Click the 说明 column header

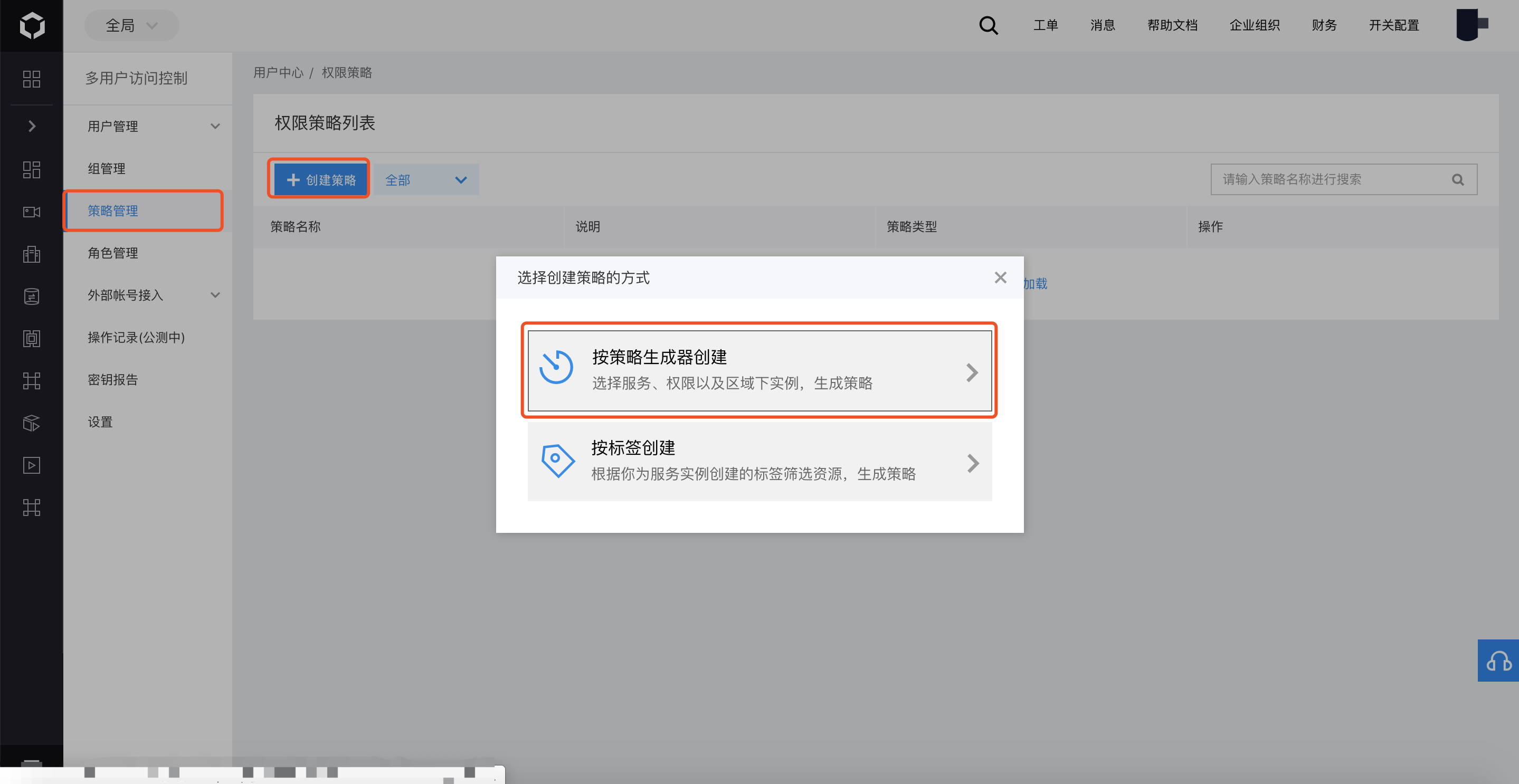point(588,226)
